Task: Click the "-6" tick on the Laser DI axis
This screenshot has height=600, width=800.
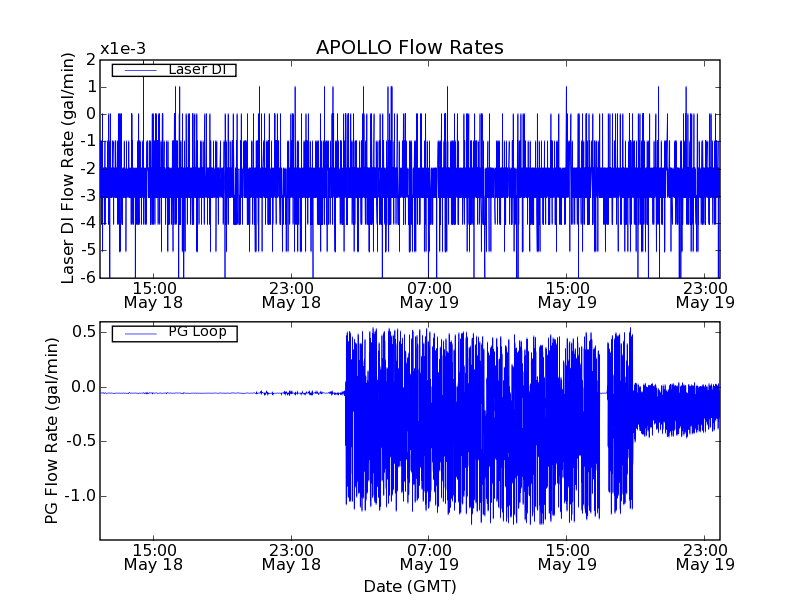Action: 89,278
